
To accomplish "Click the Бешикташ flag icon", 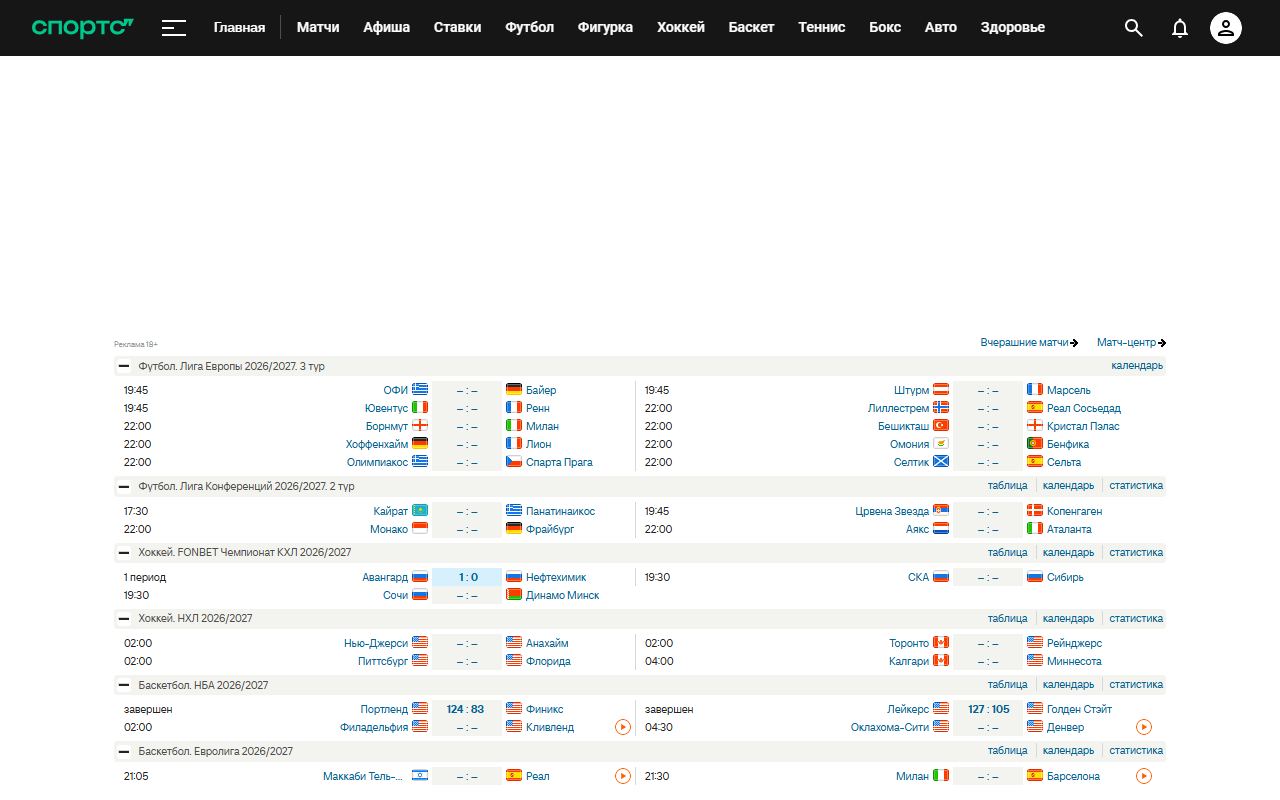I will [x=941, y=425].
